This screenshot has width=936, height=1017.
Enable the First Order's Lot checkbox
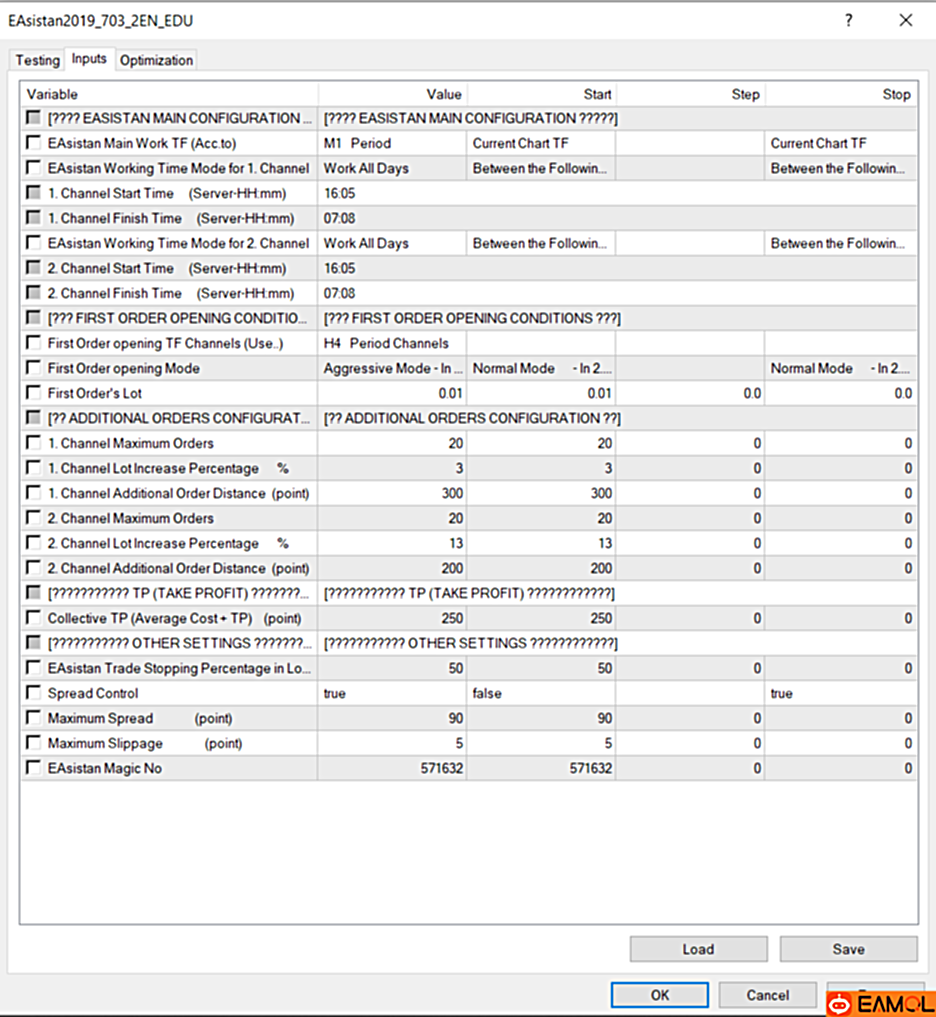[31, 393]
